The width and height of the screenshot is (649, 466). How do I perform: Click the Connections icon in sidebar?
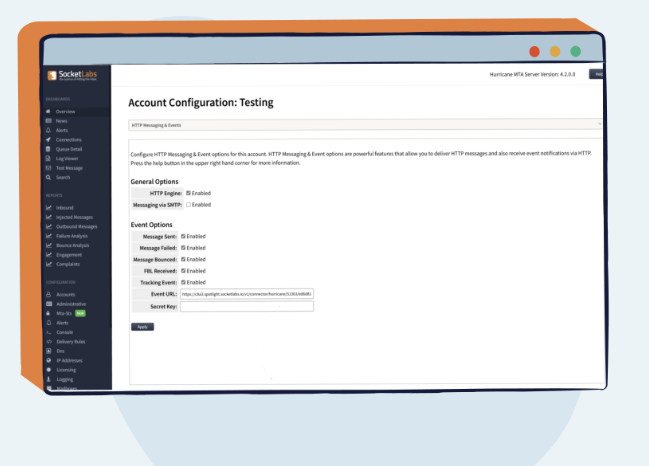pos(48,139)
